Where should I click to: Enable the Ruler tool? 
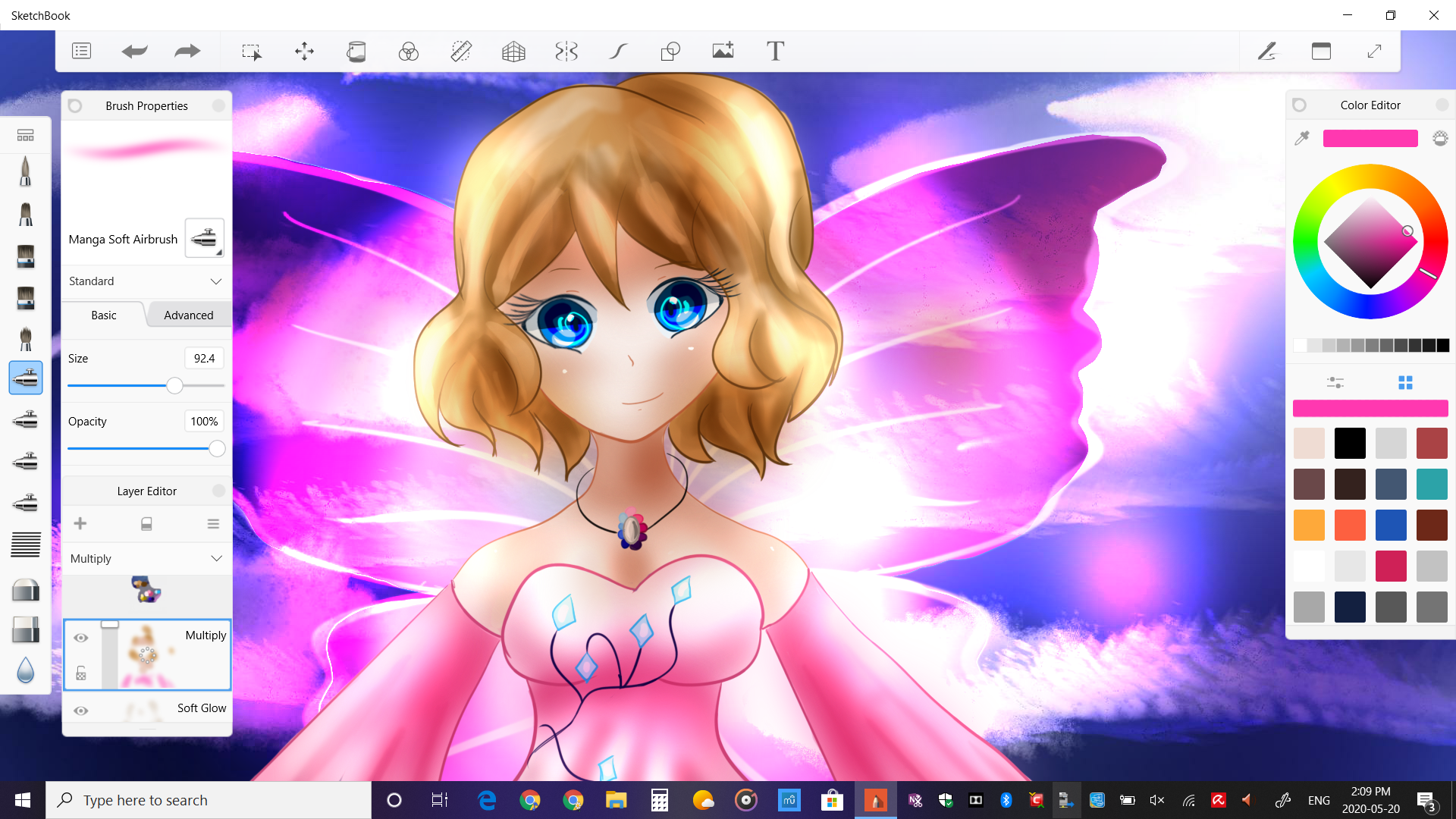[461, 51]
